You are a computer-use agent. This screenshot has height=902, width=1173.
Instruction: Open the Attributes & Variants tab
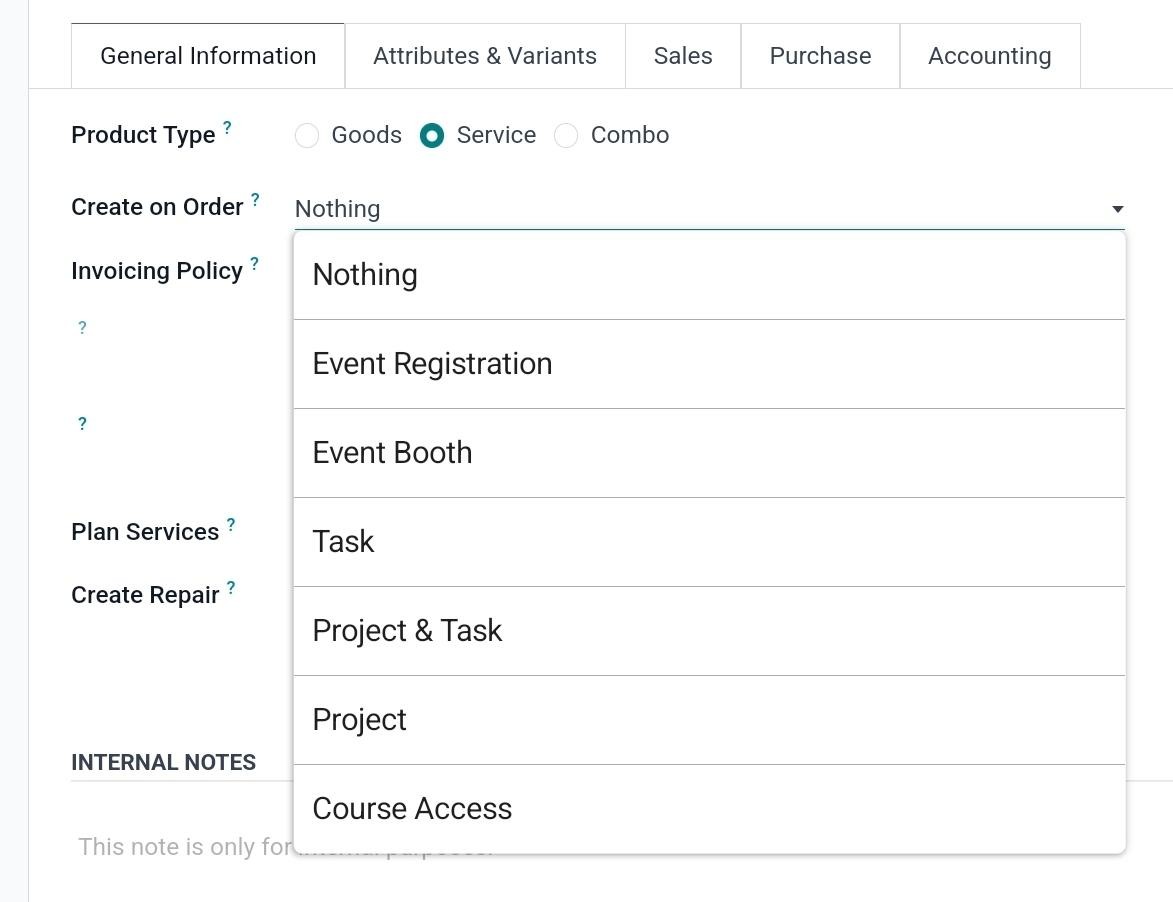pos(485,56)
